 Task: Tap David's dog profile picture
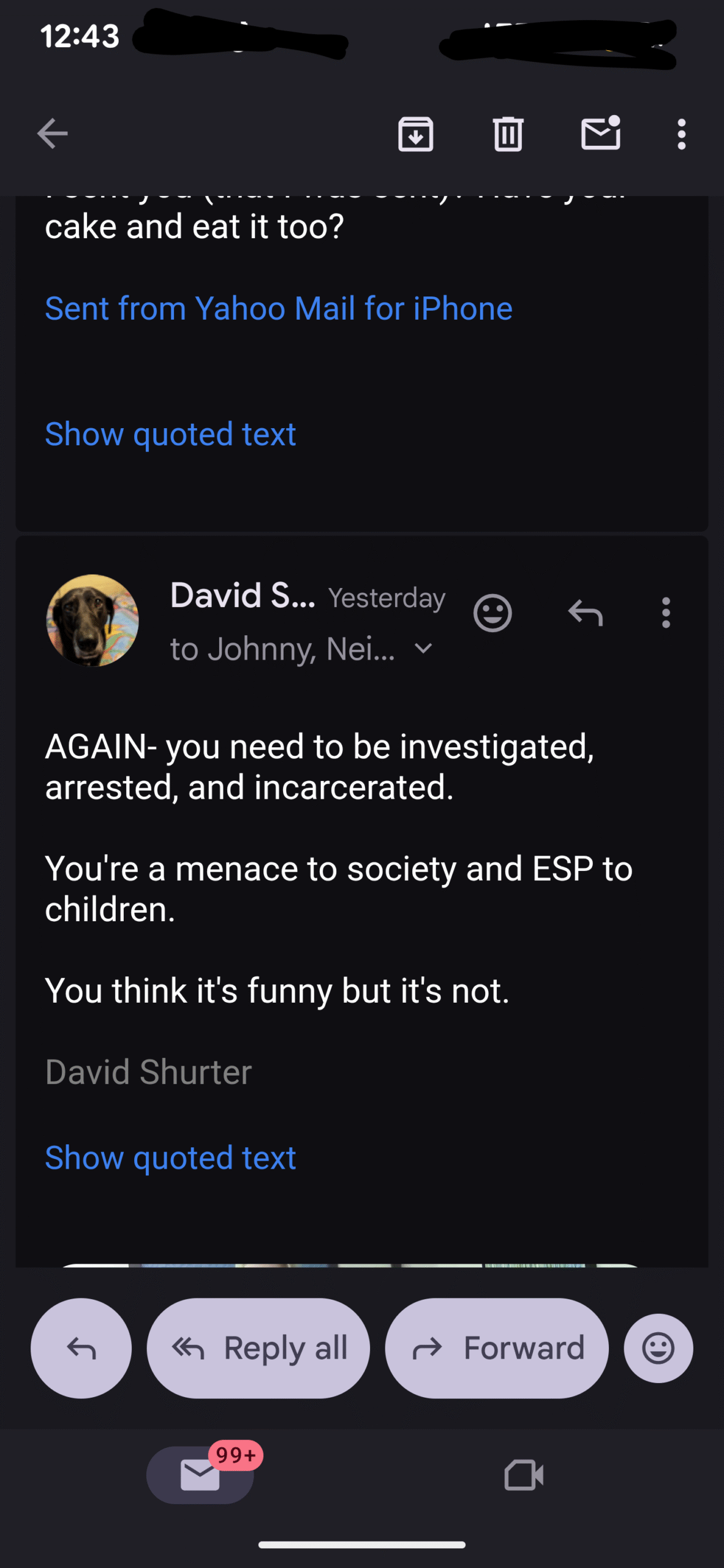(x=92, y=620)
